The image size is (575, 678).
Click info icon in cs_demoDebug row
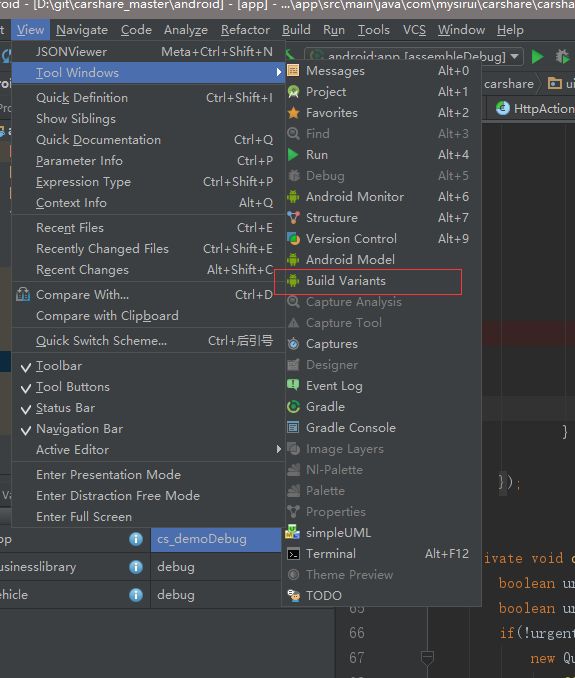coord(136,539)
